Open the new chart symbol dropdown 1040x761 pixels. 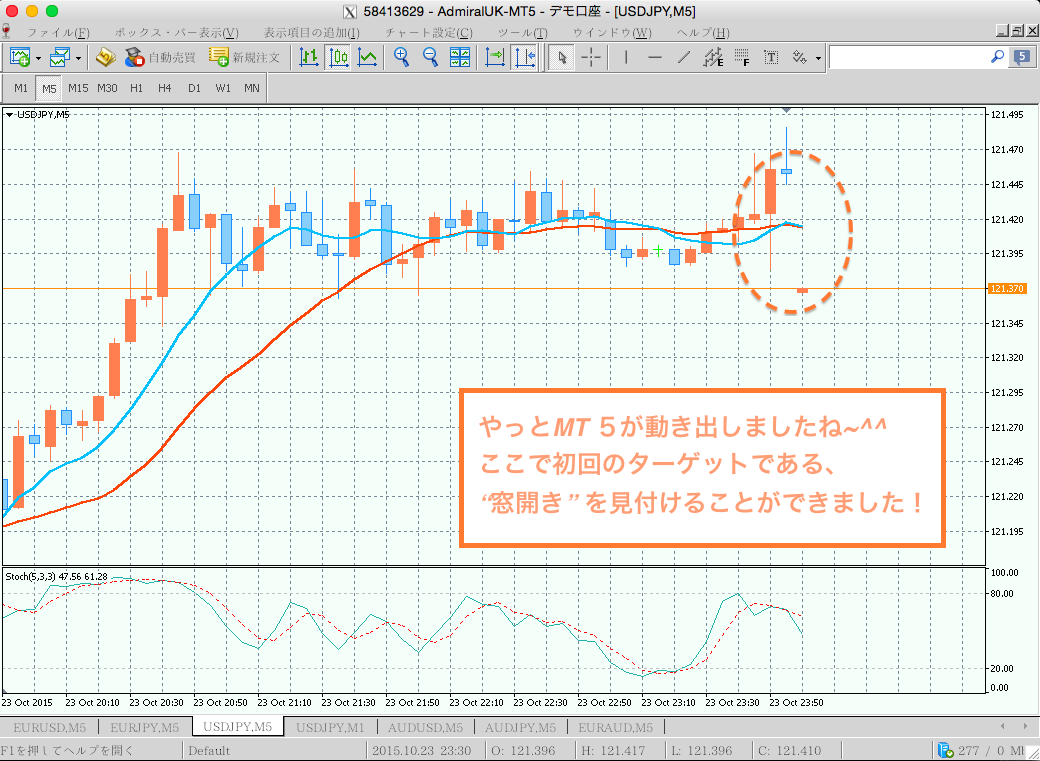37,57
